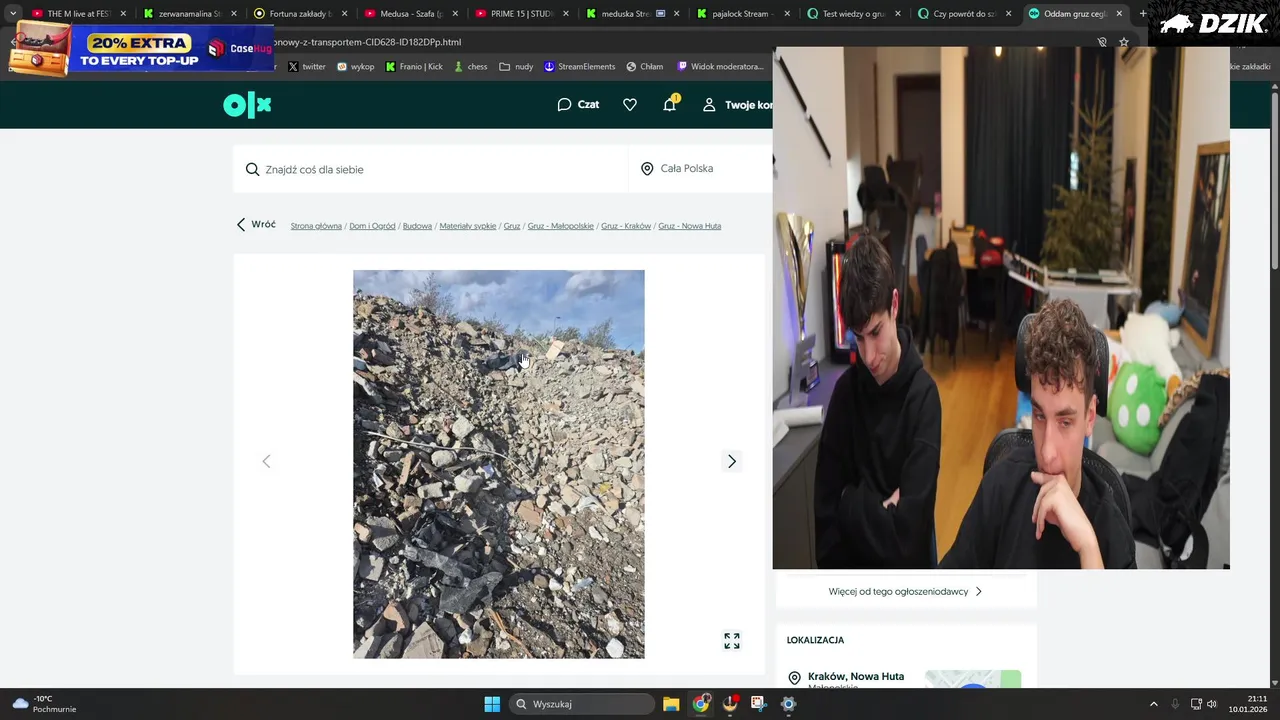Click the search magnifier icon on OLX
The width and height of the screenshot is (1280, 720).
(253, 169)
